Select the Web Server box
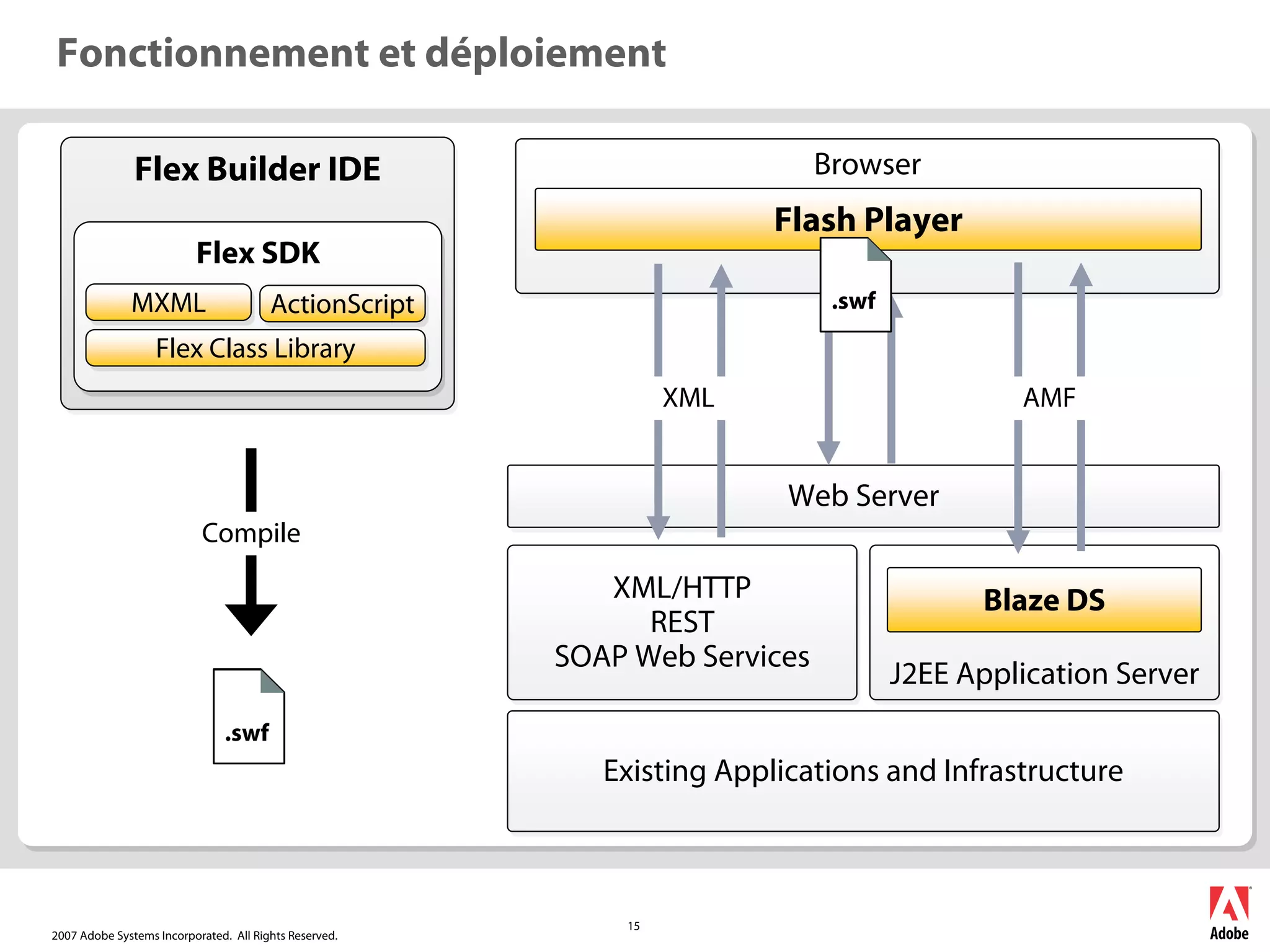The width and height of the screenshot is (1270, 952). 863,496
